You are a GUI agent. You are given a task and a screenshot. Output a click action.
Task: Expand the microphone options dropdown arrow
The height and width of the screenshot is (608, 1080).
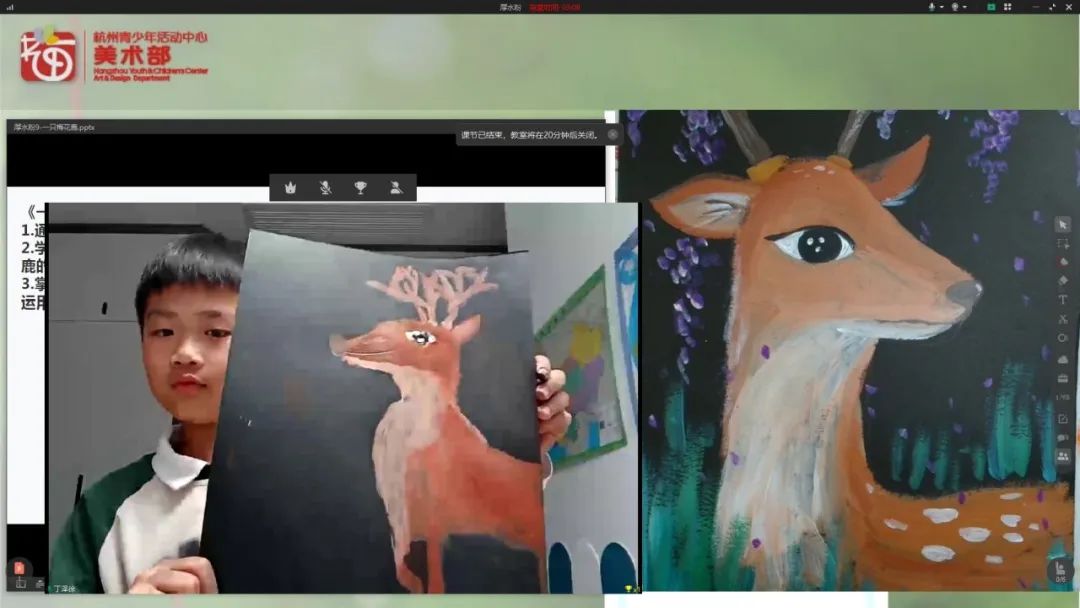pos(942,7)
